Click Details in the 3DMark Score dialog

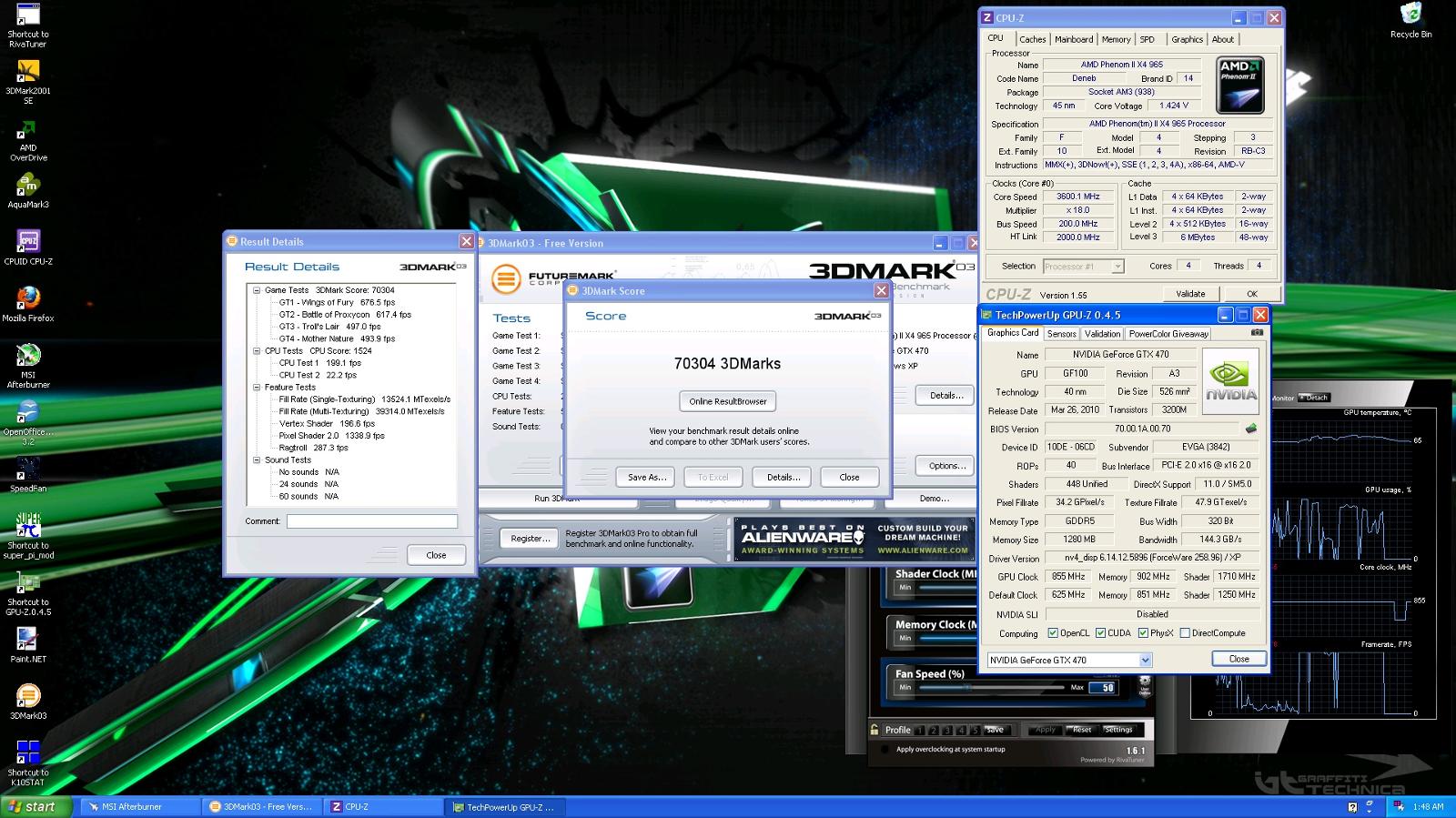(x=783, y=477)
